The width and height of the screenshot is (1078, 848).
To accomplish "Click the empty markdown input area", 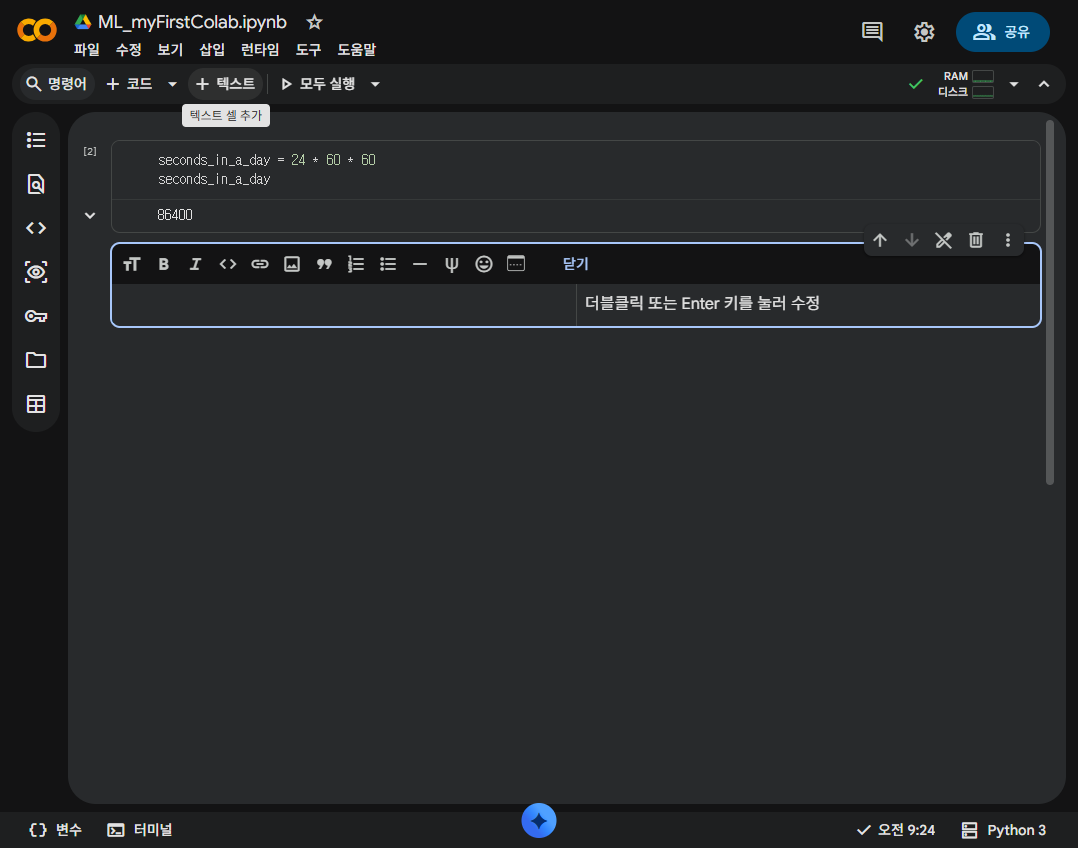I will tap(344, 304).
